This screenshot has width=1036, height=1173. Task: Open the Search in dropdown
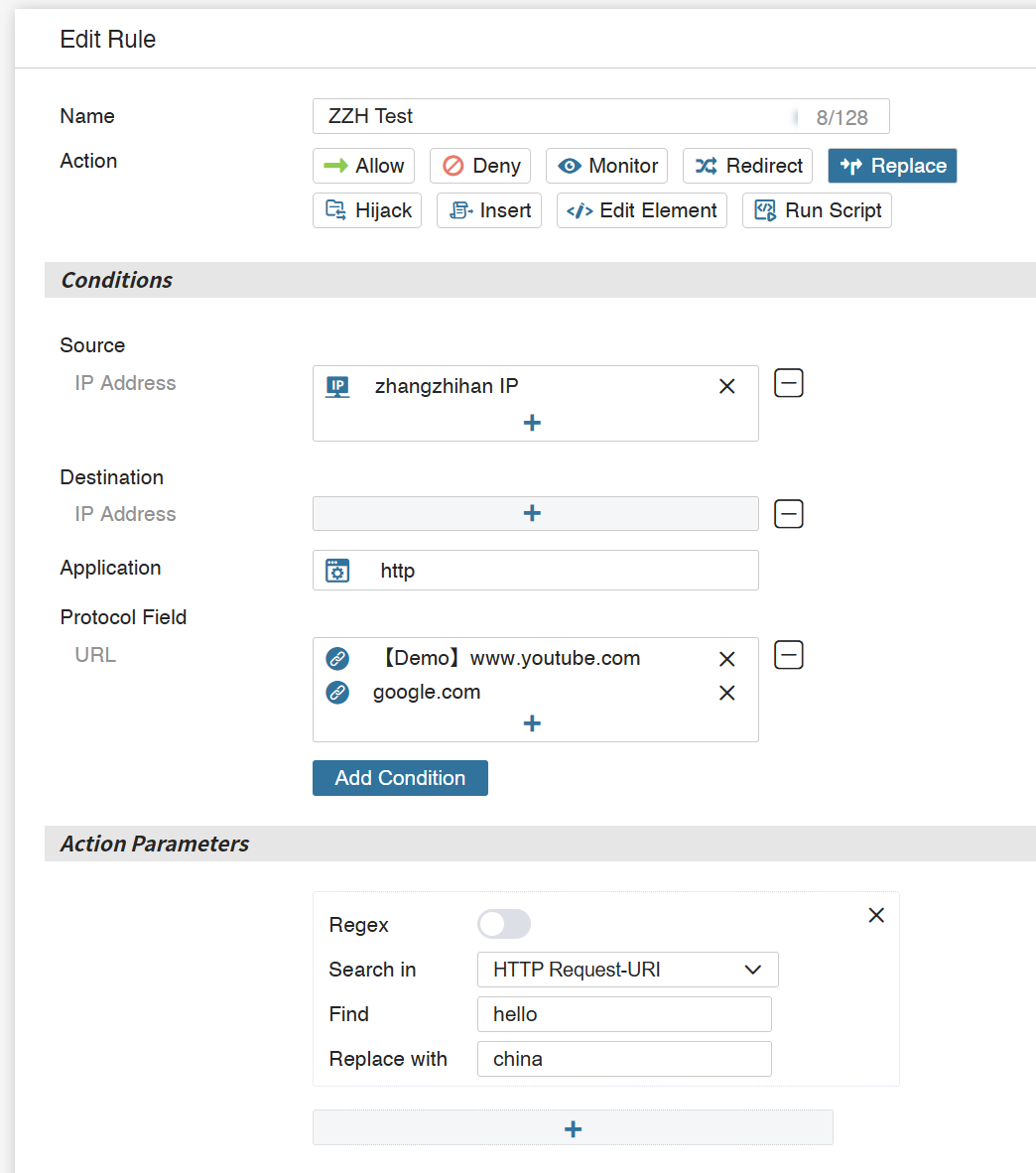point(627,970)
